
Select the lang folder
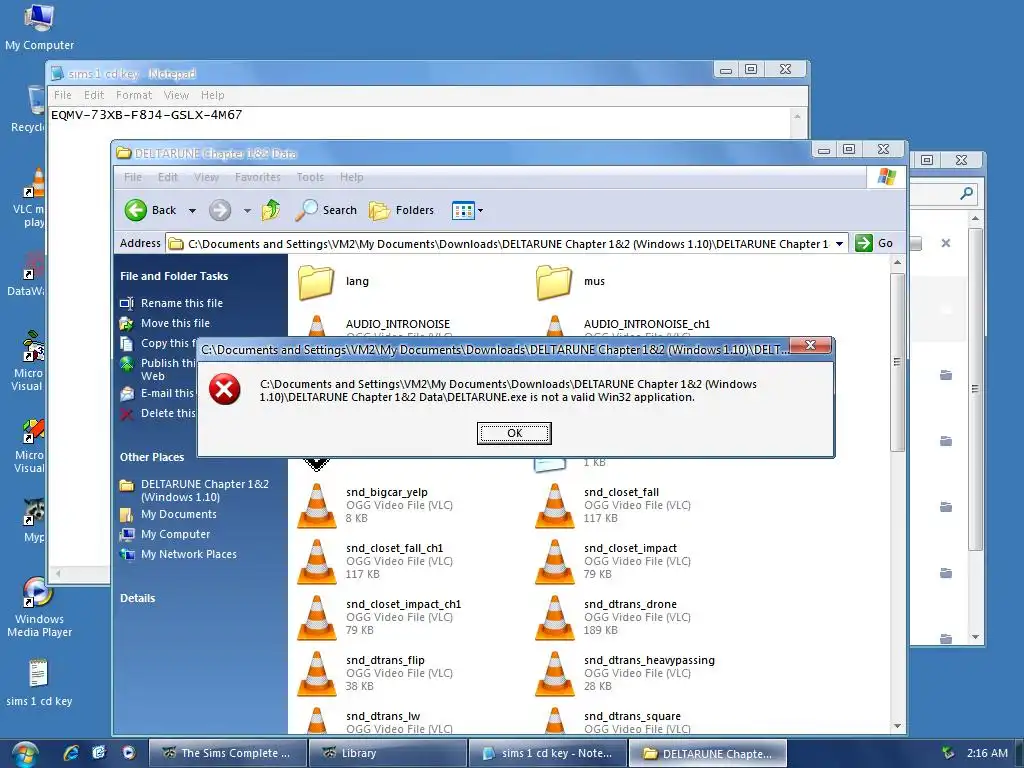click(x=334, y=281)
